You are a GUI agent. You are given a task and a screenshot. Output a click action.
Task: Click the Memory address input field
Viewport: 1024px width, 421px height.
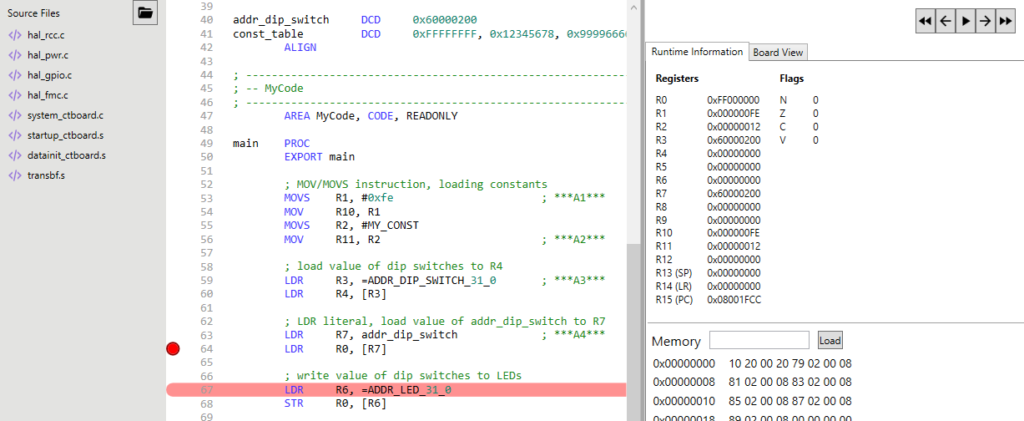[759, 340]
